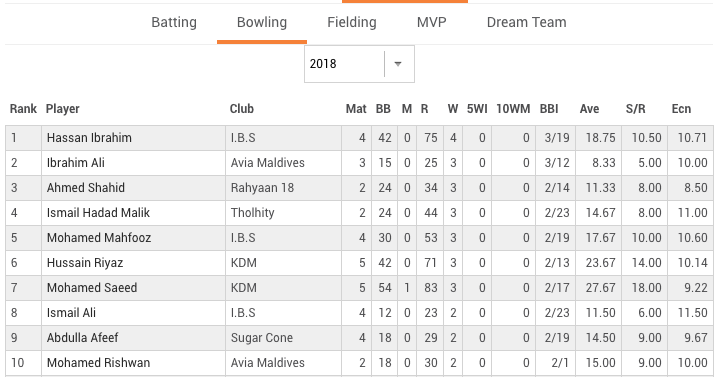The image size is (717, 377).
Task: Sort by the Rank column header
Action: 23,109
